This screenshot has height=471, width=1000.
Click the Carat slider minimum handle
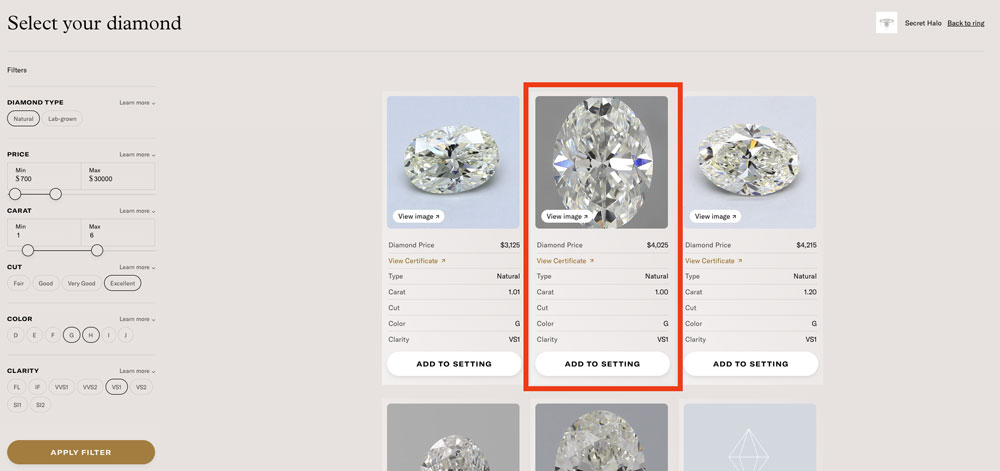coord(28,250)
